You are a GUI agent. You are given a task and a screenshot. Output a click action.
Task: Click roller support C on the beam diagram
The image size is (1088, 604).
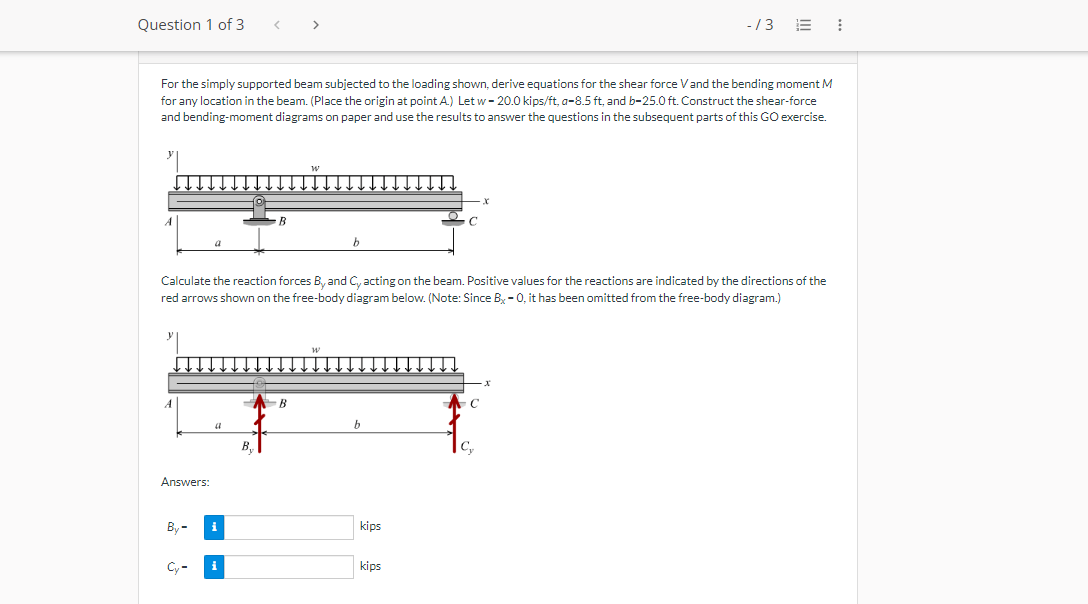click(455, 218)
